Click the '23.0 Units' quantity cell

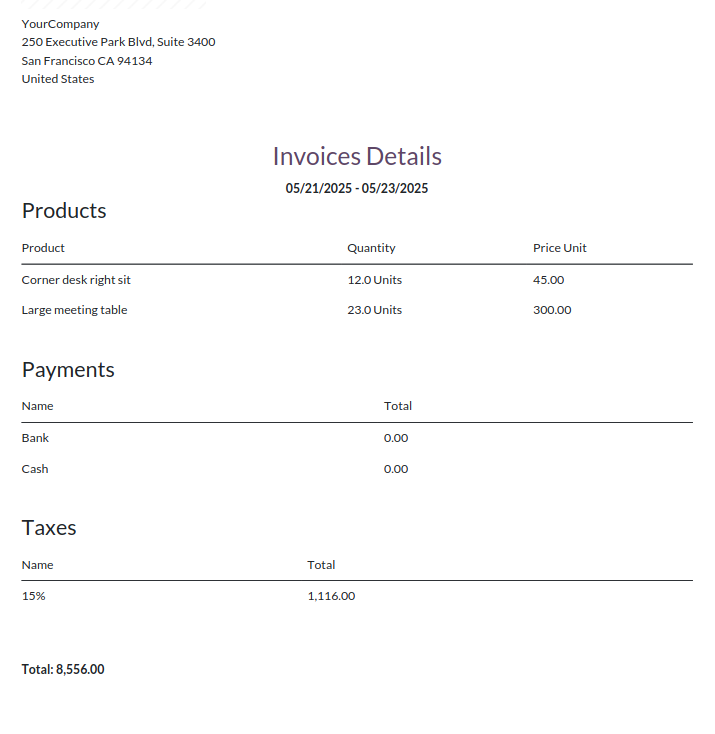(x=375, y=310)
